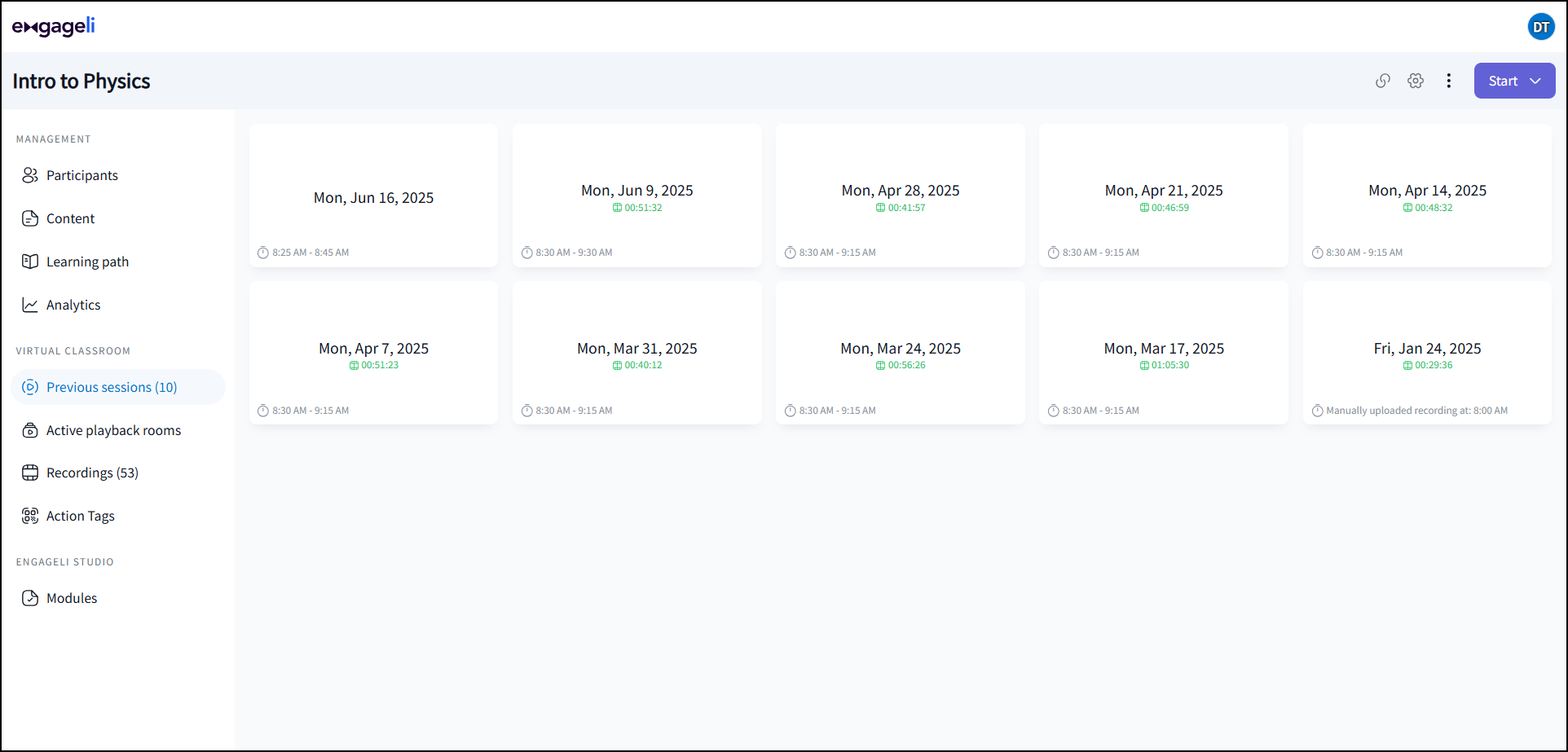The width and height of the screenshot is (1568, 752).
Task: Click recording duration 00:51:32 on Jun 9
Action: [642, 208]
